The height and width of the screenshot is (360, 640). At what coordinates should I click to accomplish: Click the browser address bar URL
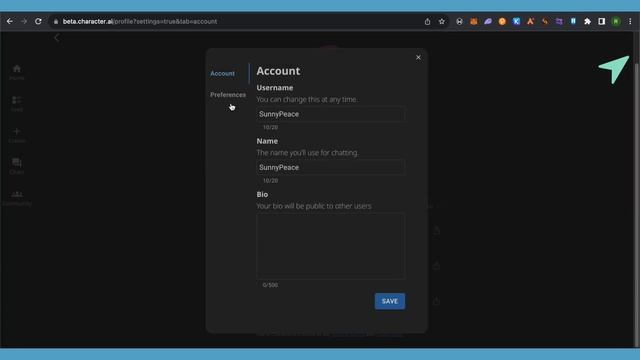(140, 22)
